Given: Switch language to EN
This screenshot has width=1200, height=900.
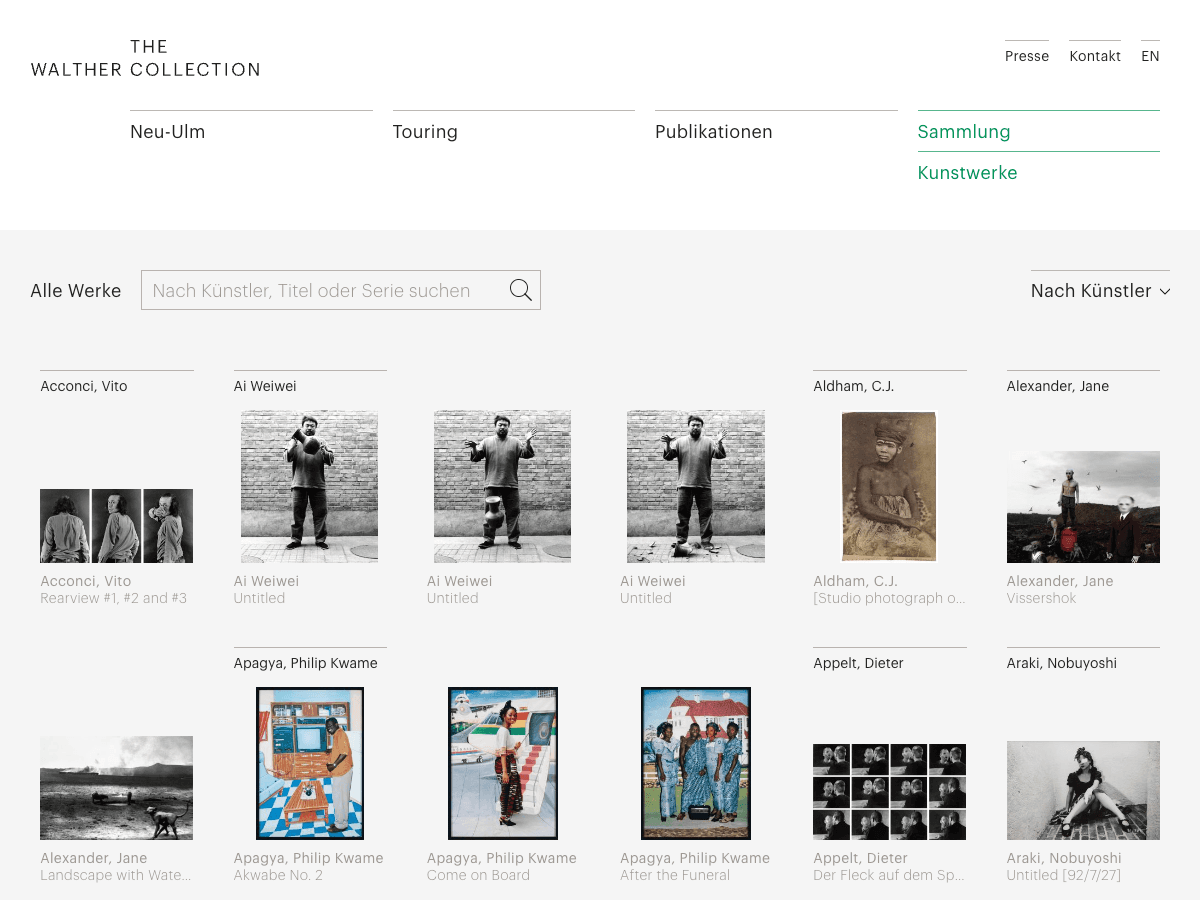Looking at the screenshot, I should [1150, 56].
